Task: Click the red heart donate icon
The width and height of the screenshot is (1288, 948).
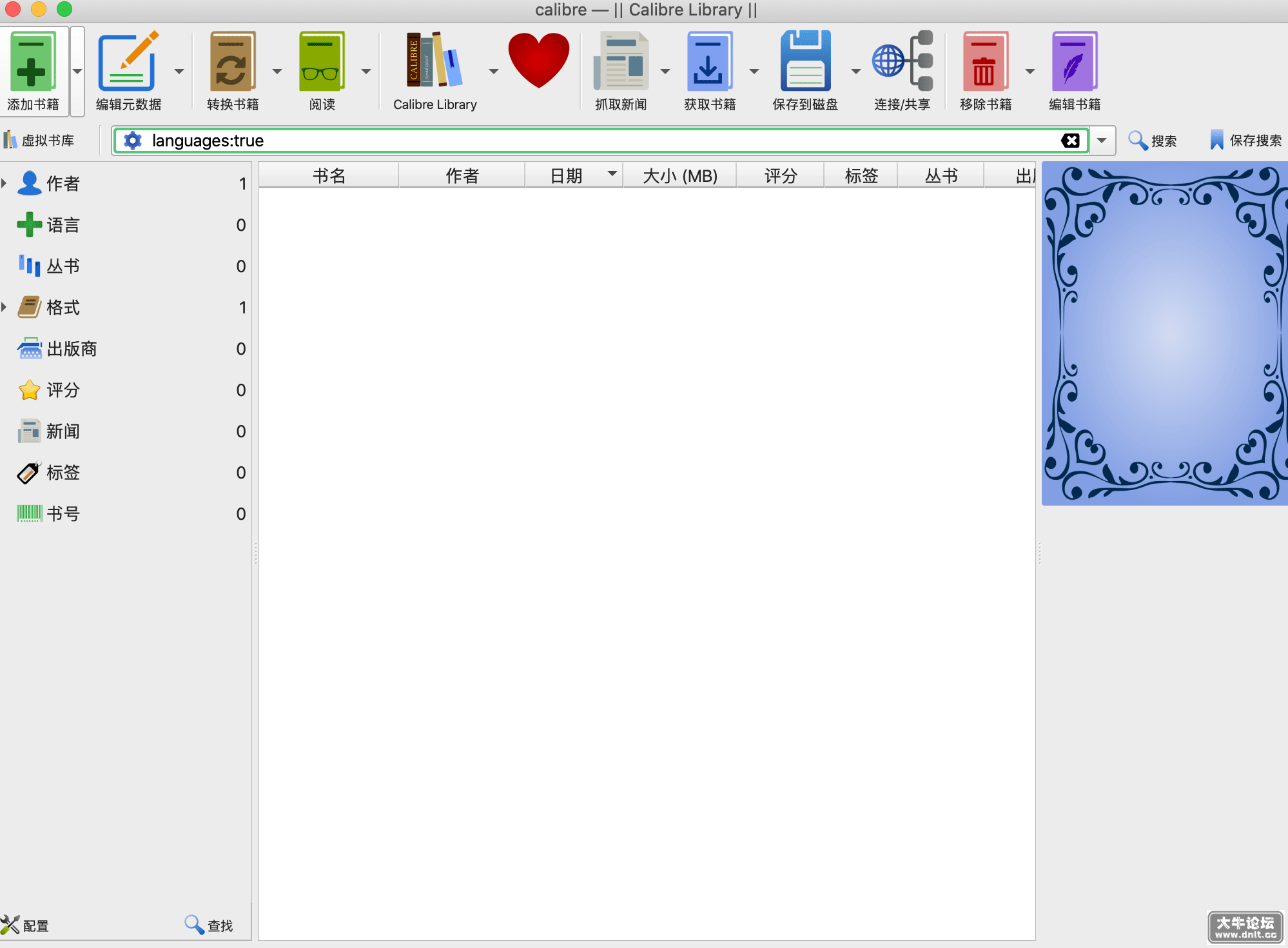Action: pyautogui.click(x=539, y=60)
